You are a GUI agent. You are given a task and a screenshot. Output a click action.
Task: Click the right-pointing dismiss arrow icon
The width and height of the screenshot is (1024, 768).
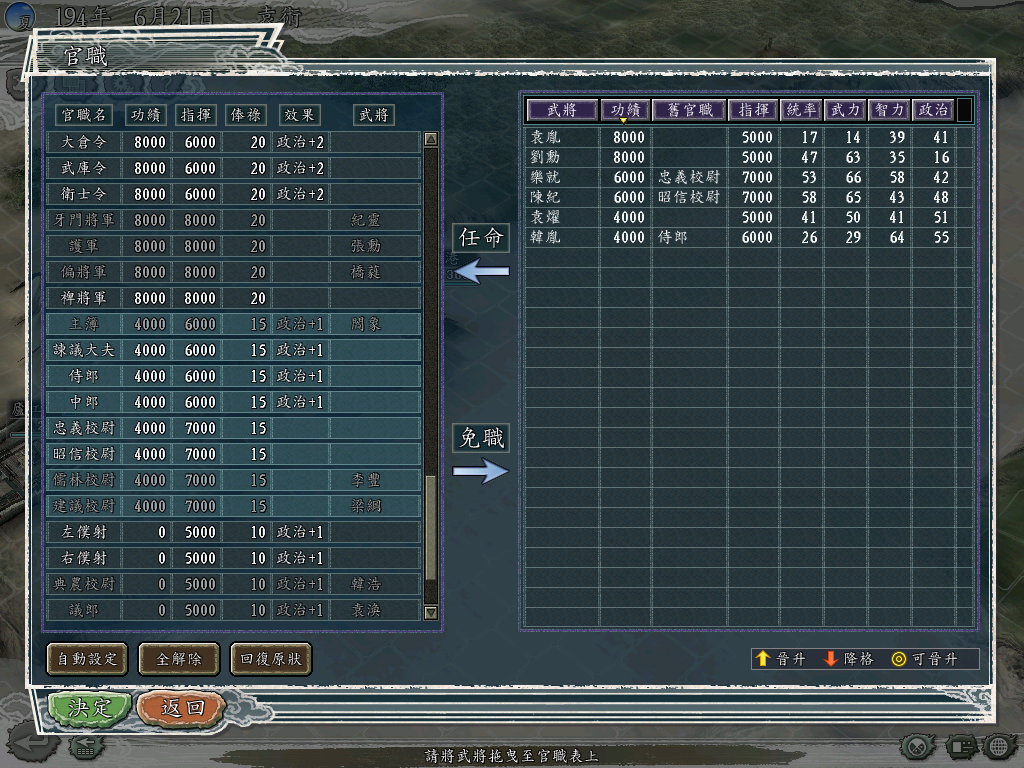pyautogui.click(x=481, y=470)
